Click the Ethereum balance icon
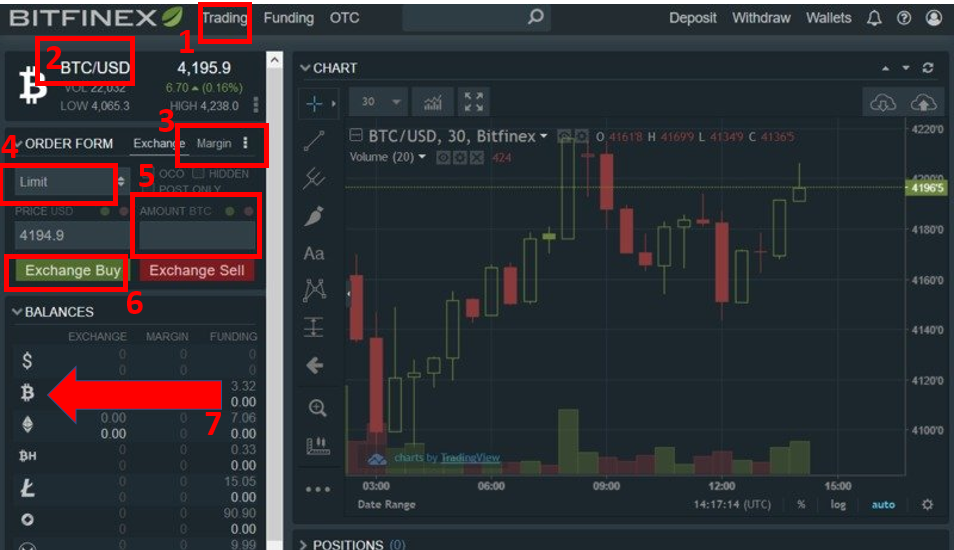954x550 pixels. click(27, 424)
